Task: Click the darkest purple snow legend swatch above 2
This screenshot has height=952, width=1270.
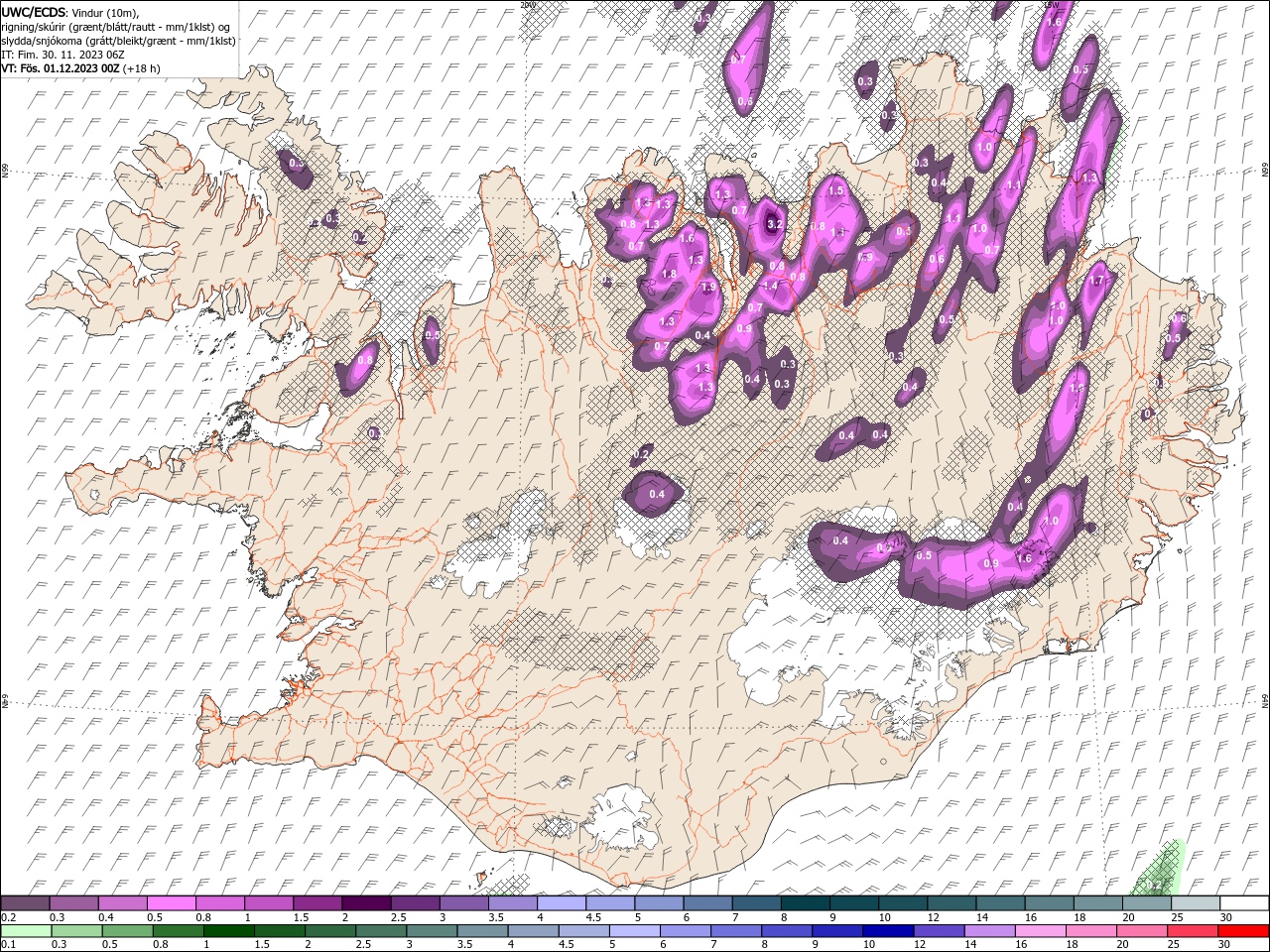Action: click(366, 903)
